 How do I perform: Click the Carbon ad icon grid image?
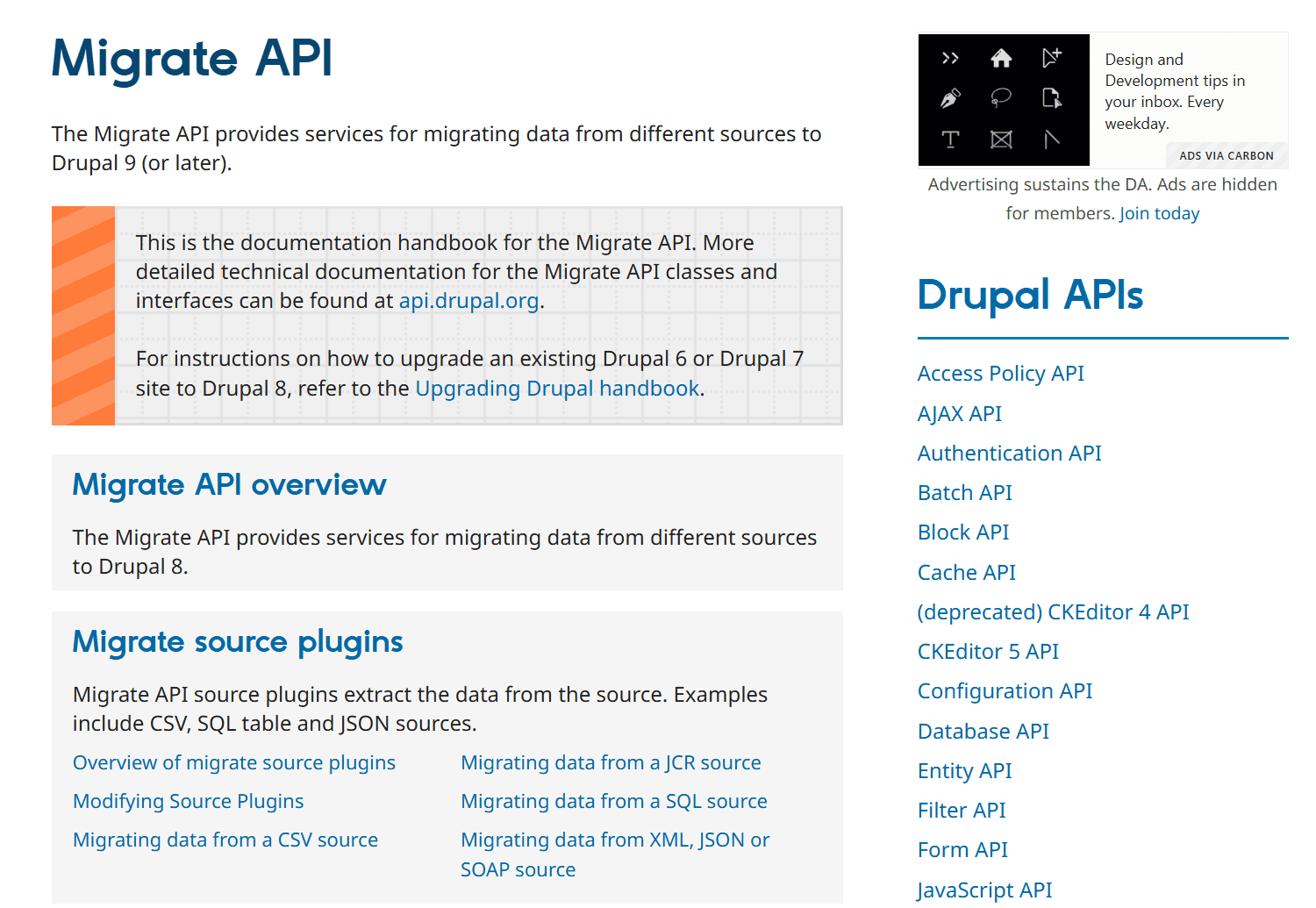tap(1003, 100)
